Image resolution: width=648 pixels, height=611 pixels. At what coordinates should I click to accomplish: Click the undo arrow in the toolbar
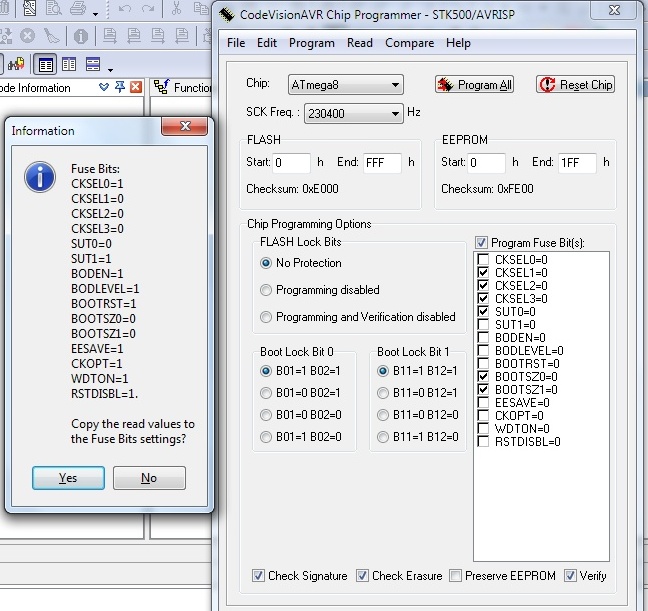(x=124, y=11)
